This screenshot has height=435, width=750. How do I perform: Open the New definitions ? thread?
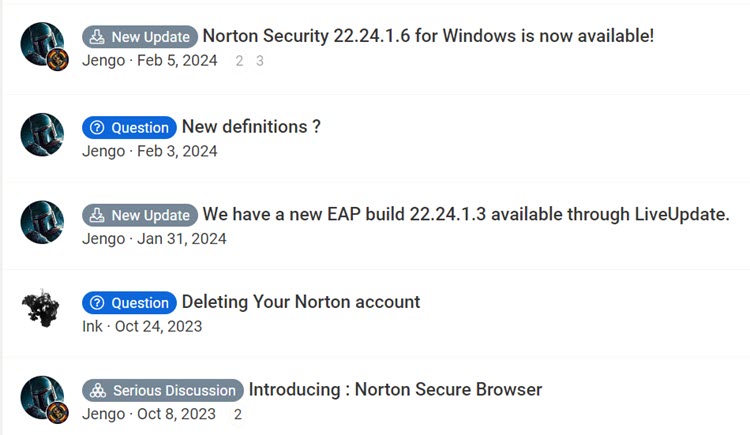pos(251,127)
